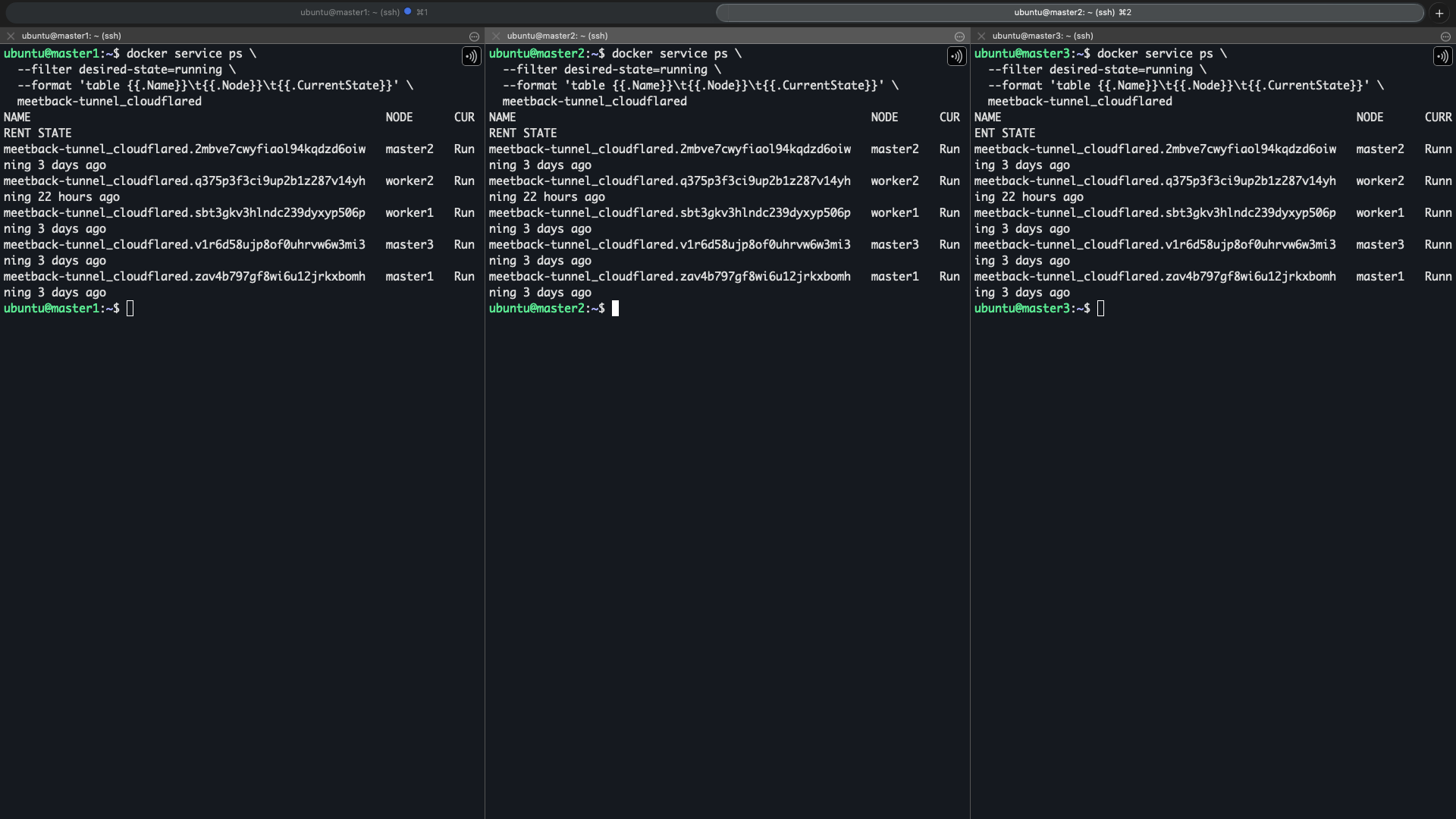Select task name sbt3gkv3hlndc239dyxyp506p in master3 pane
This screenshot has height=819, width=1456.
click(x=1155, y=213)
